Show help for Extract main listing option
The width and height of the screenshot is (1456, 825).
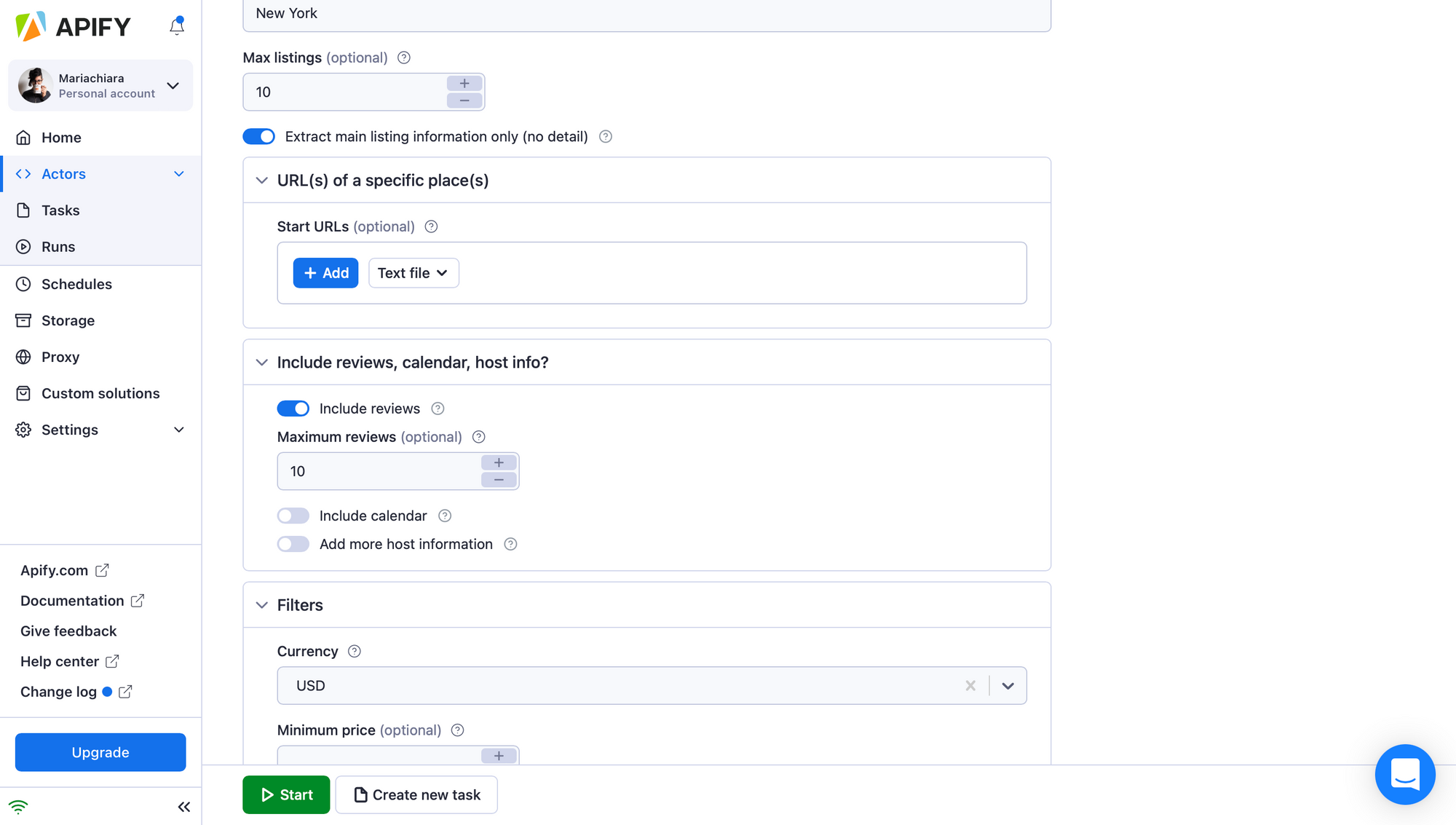click(606, 136)
